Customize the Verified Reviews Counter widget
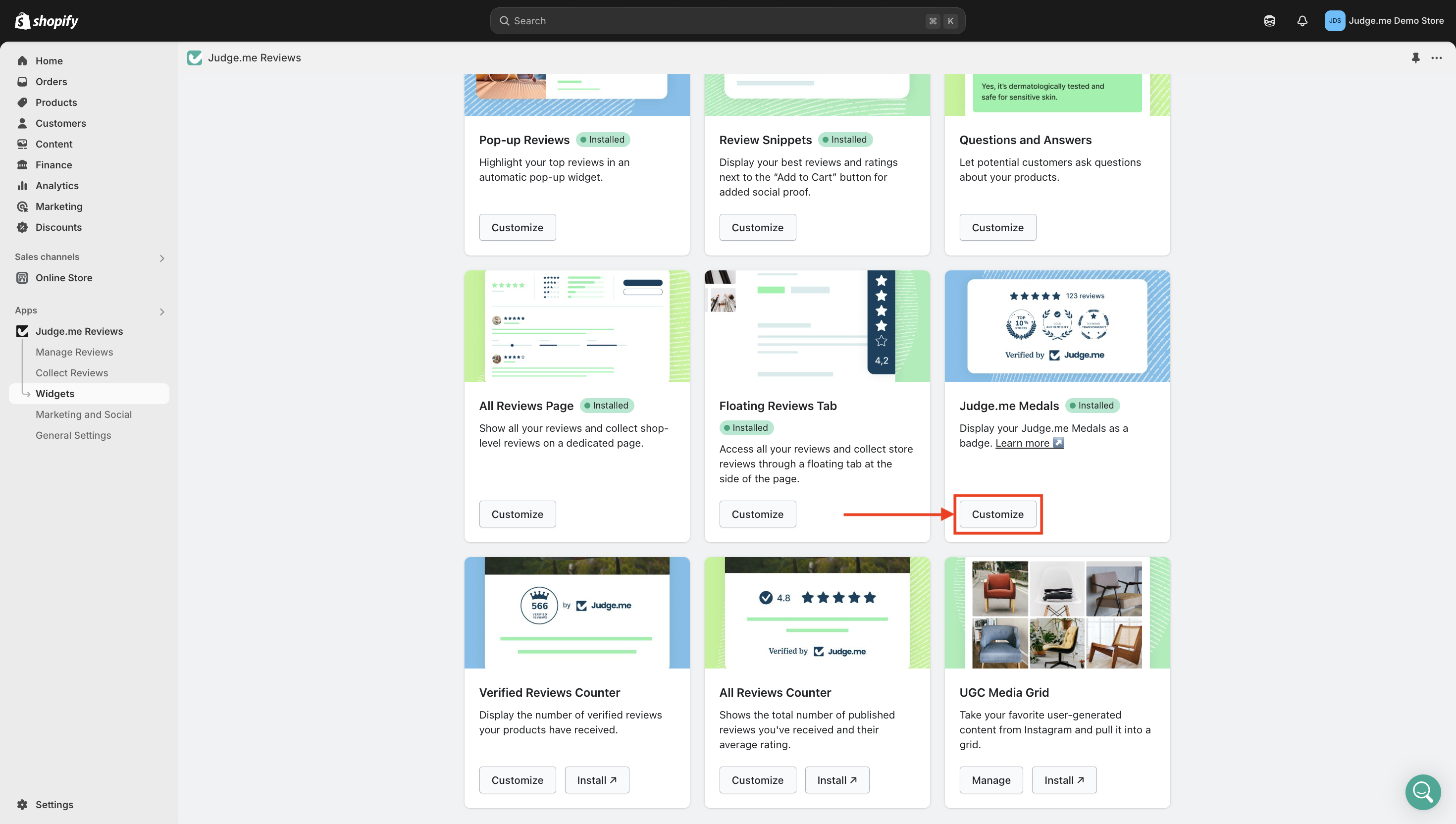Image resolution: width=1456 pixels, height=824 pixels. pos(517,780)
